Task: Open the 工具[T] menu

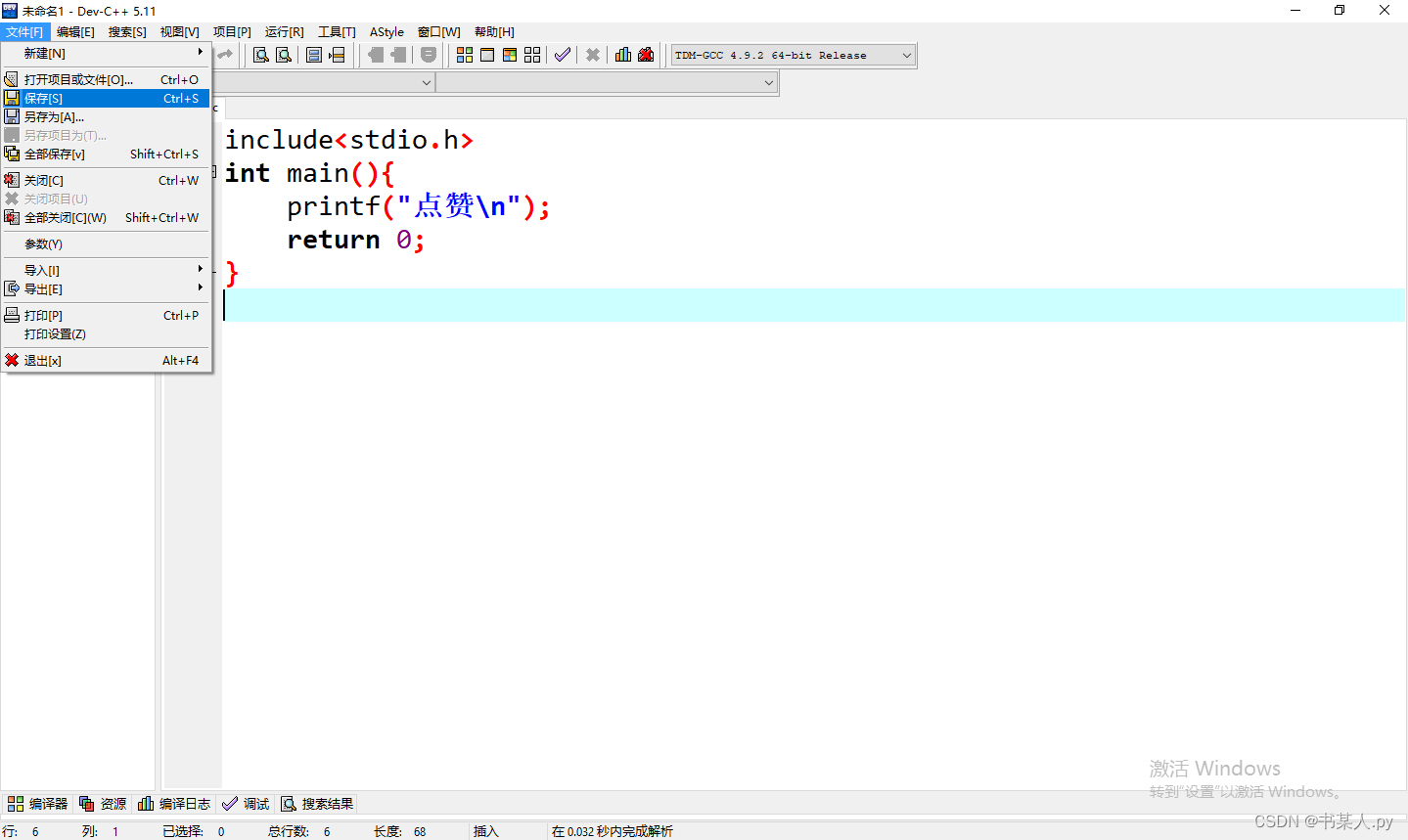Action: (337, 32)
